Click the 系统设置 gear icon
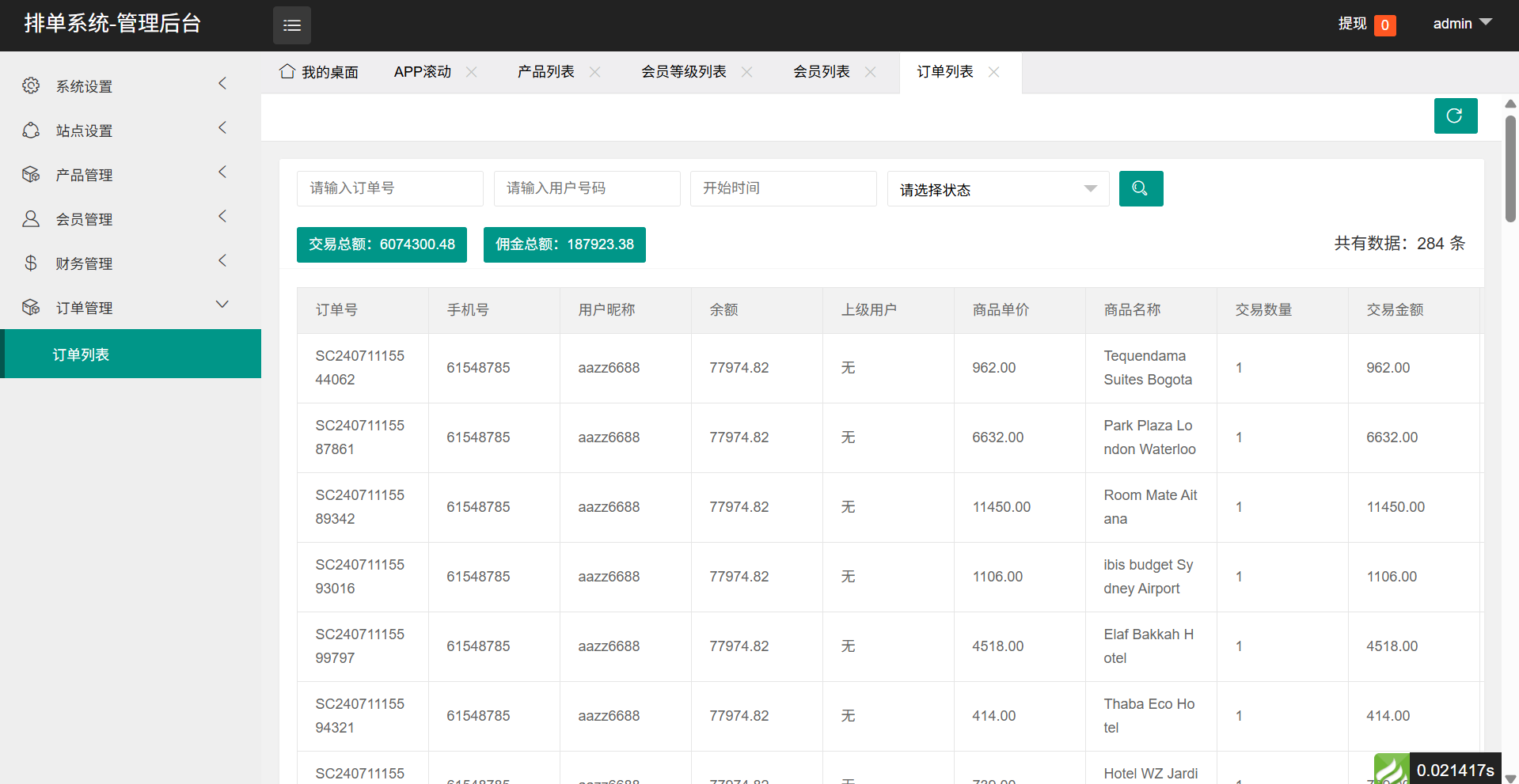 [31, 85]
